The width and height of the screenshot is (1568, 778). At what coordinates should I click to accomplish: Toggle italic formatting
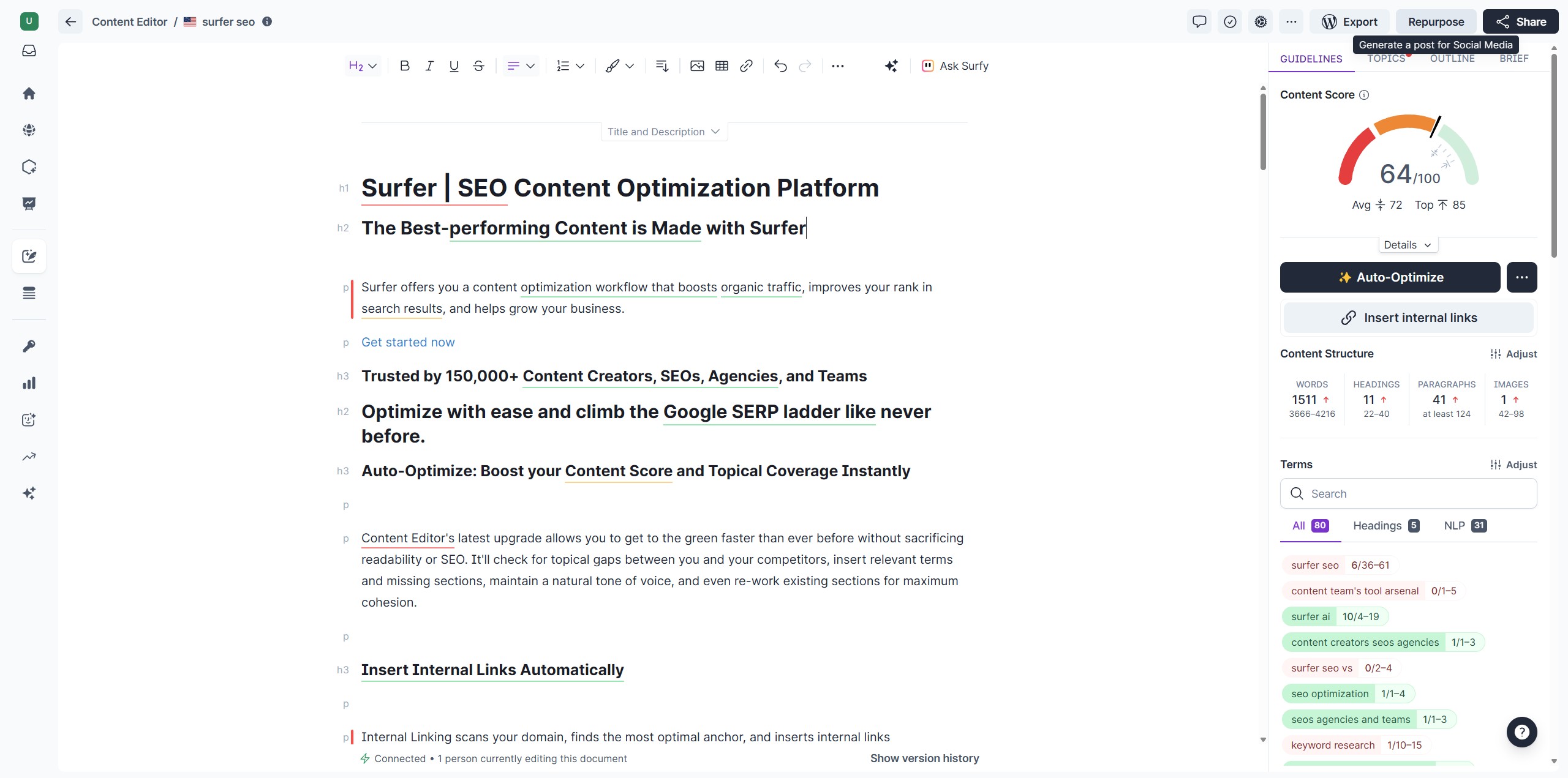429,65
